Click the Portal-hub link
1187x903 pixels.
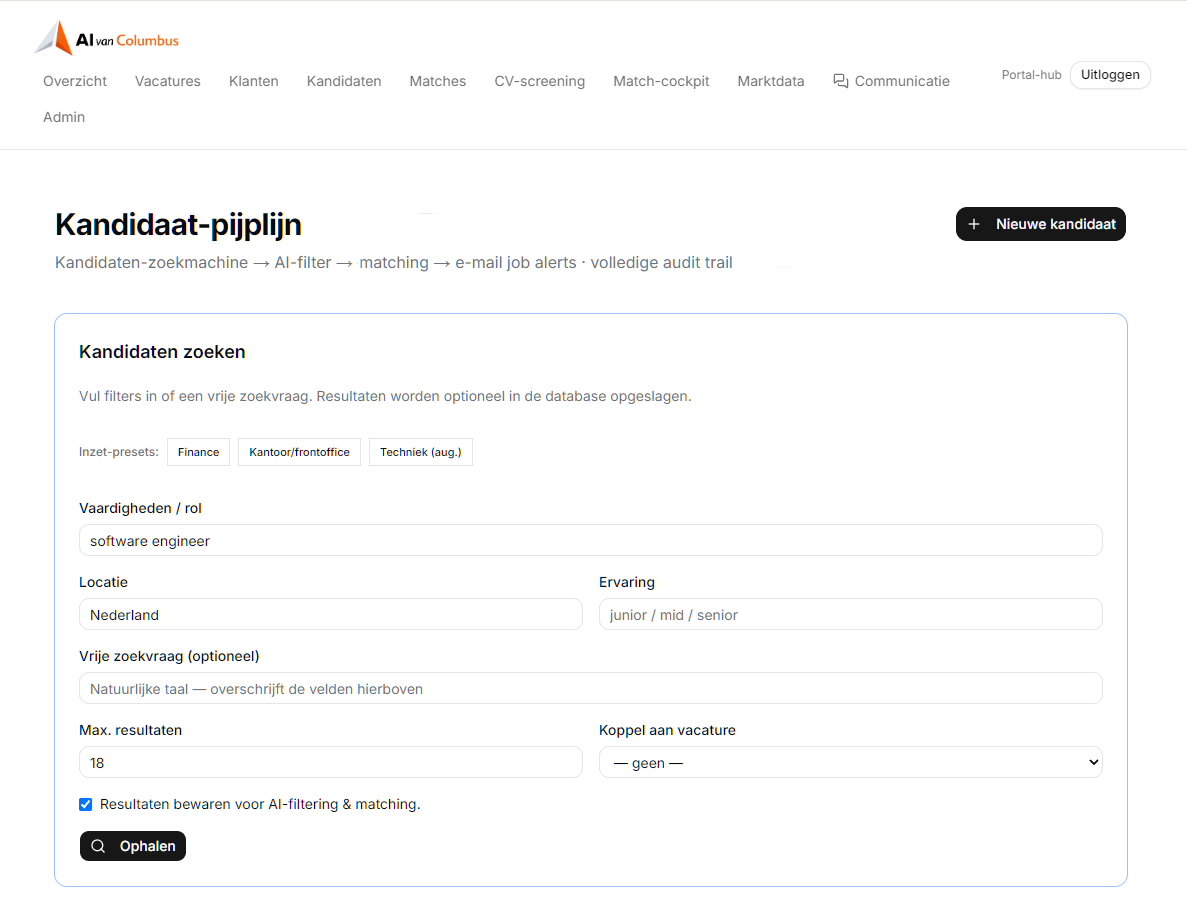[1031, 75]
